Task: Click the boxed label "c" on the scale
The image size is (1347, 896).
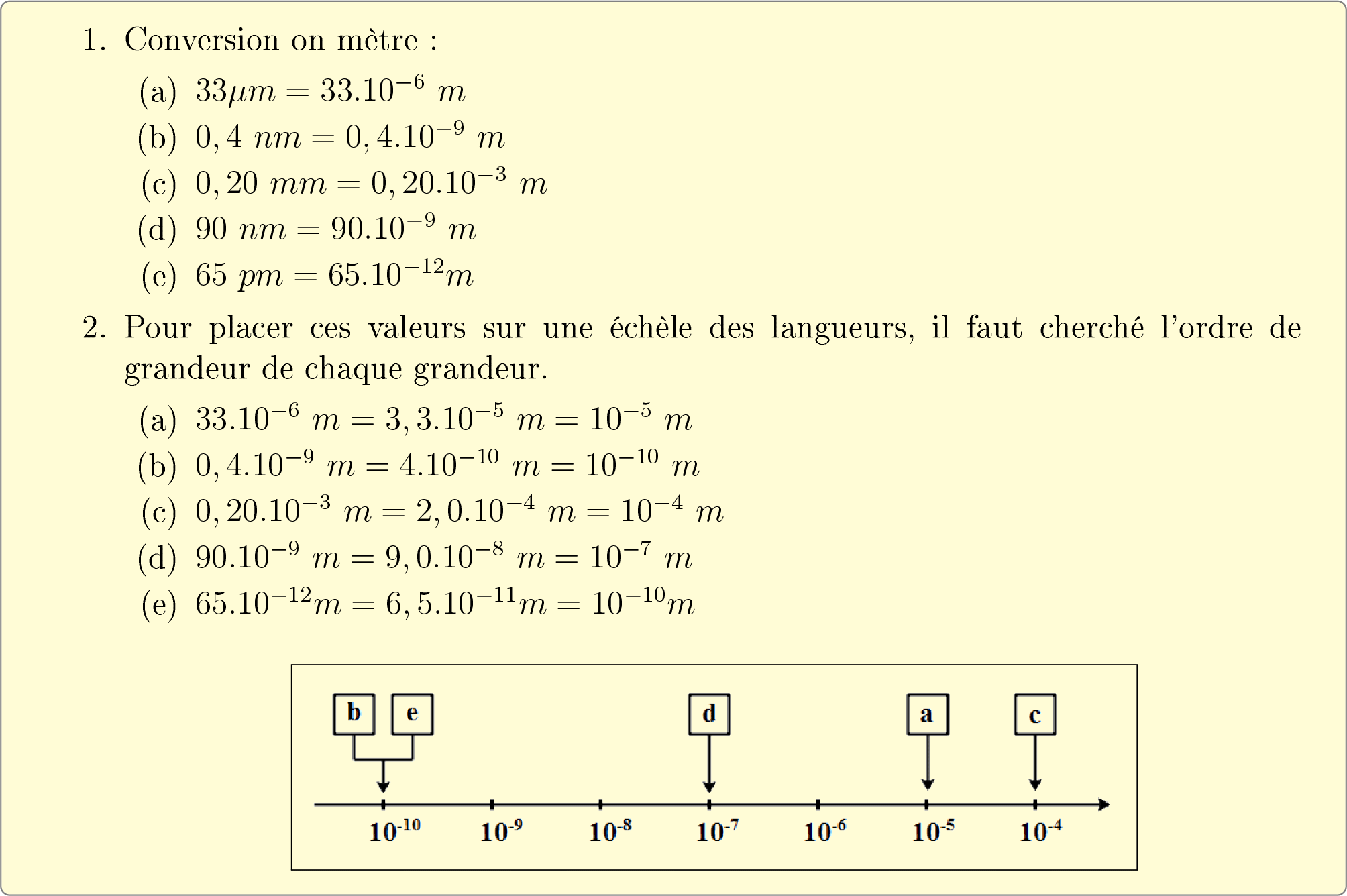Action: 1035,714
